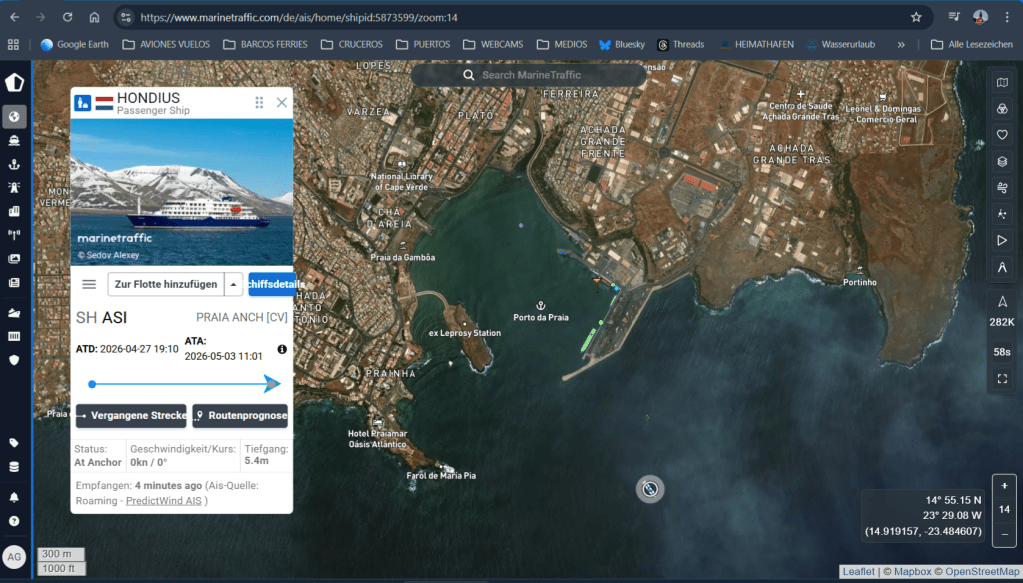Click the circled HONDIUS marker at anchor

point(650,489)
